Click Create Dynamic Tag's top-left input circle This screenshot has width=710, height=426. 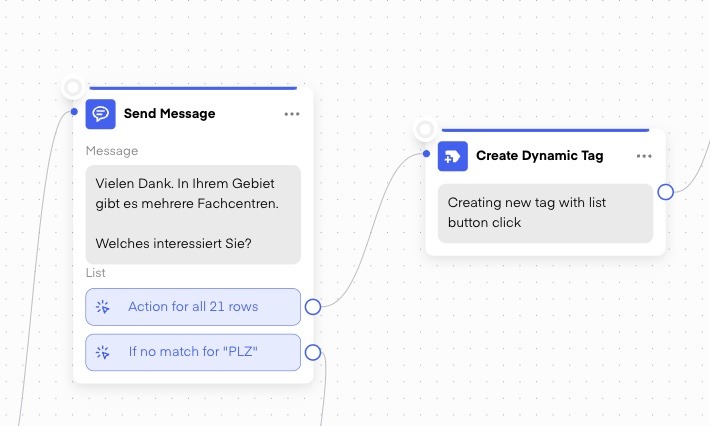pyautogui.click(x=425, y=130)
